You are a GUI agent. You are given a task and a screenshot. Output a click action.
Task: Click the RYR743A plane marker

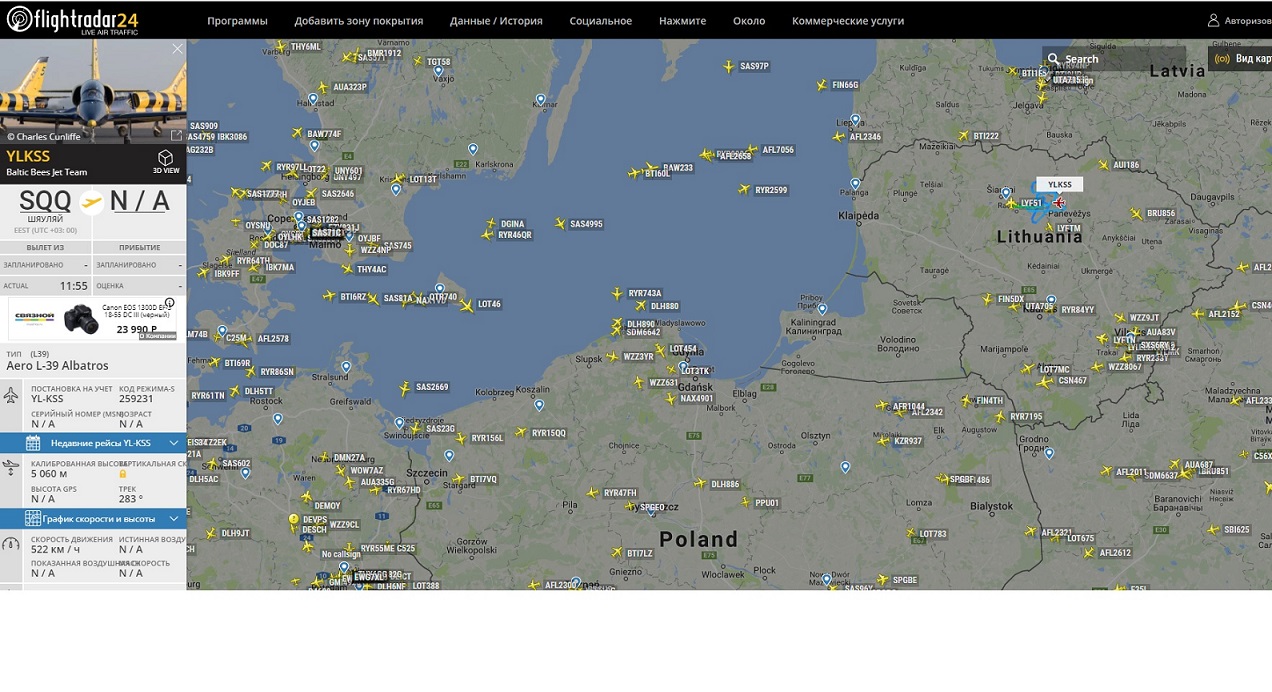(617, 293)
